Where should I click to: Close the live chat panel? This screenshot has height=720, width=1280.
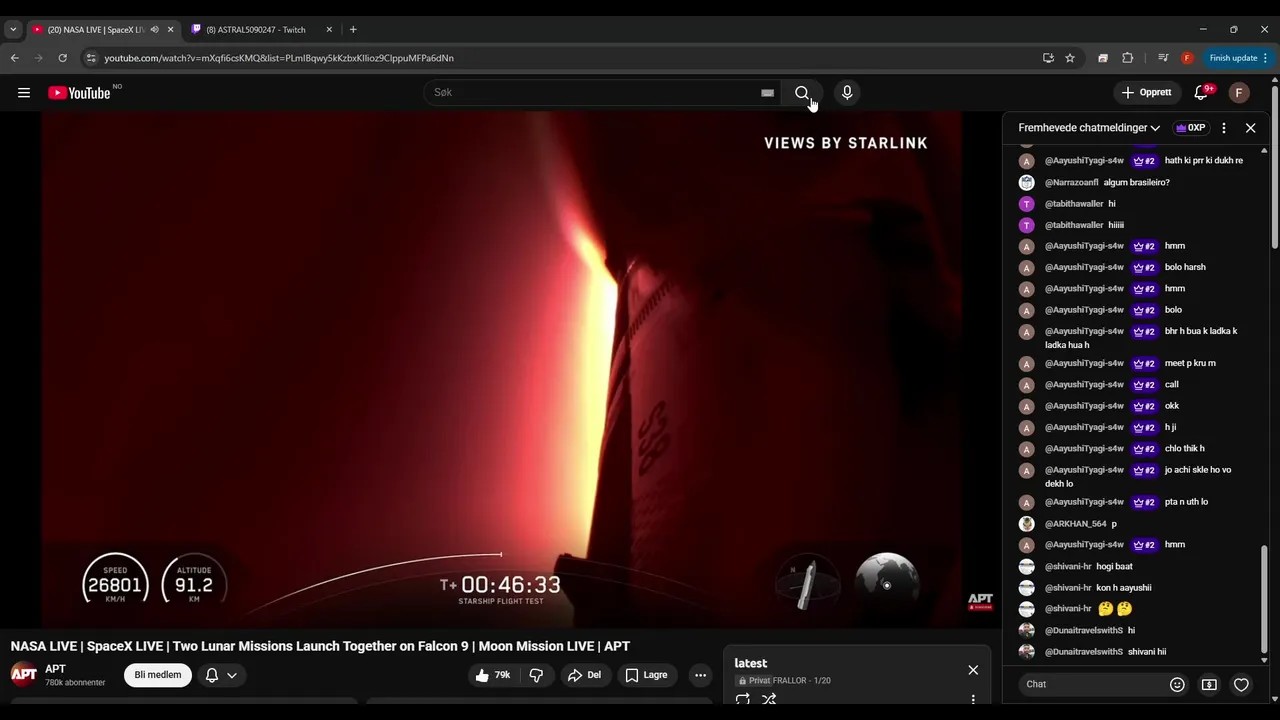1250,128
